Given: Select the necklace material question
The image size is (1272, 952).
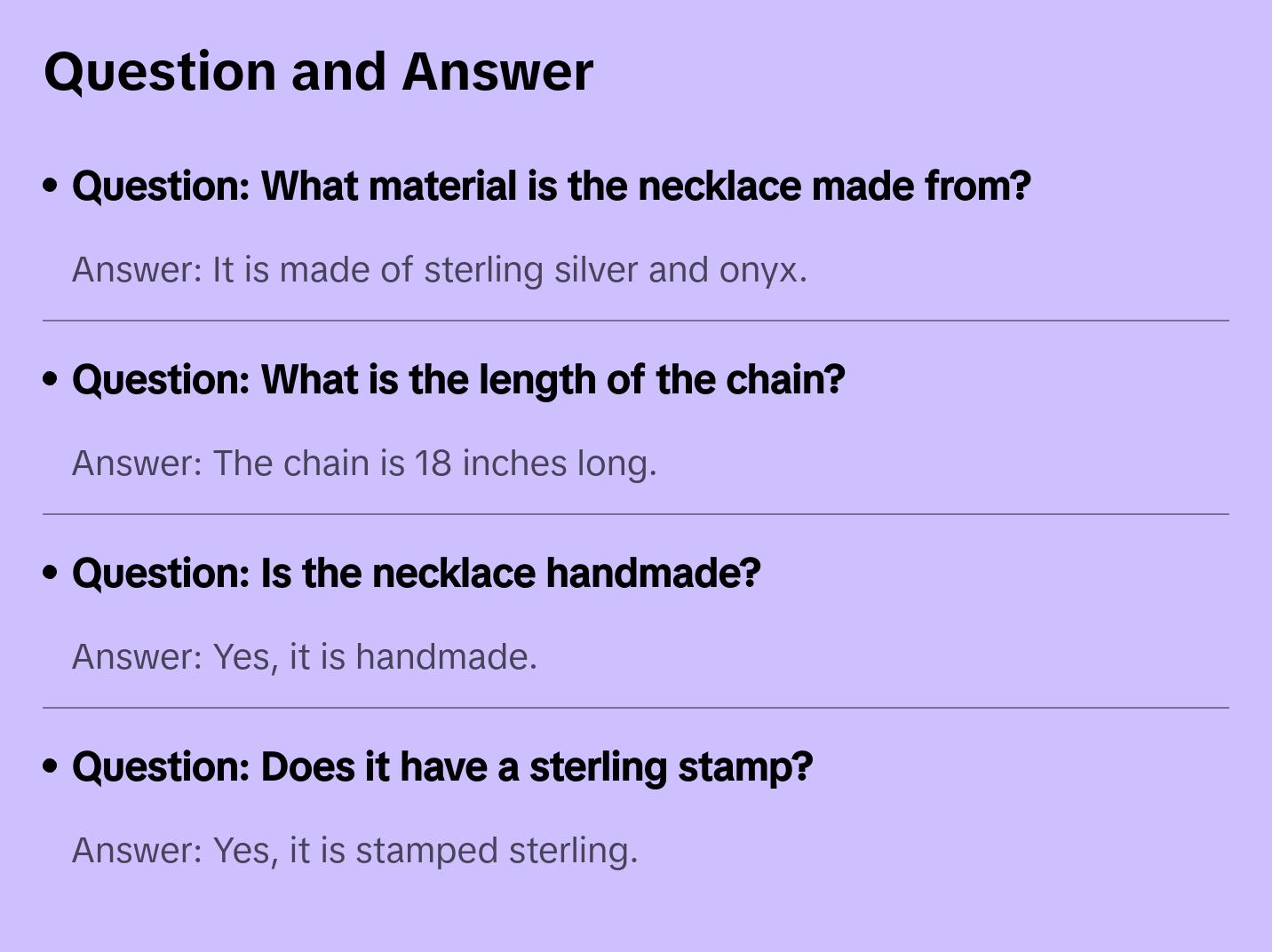Looking at the screenshot, I should 551,186.
